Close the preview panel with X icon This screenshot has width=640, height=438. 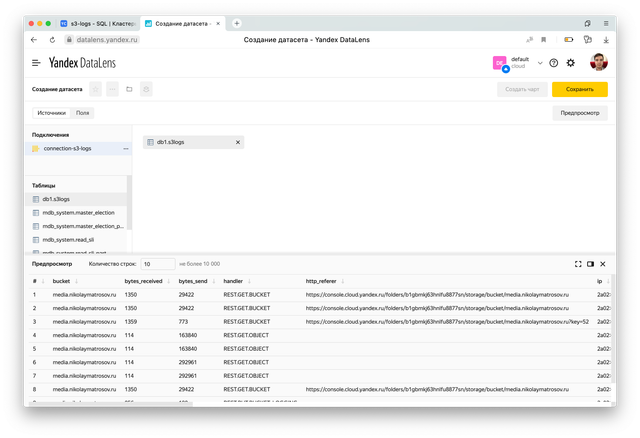coord(602,264)
